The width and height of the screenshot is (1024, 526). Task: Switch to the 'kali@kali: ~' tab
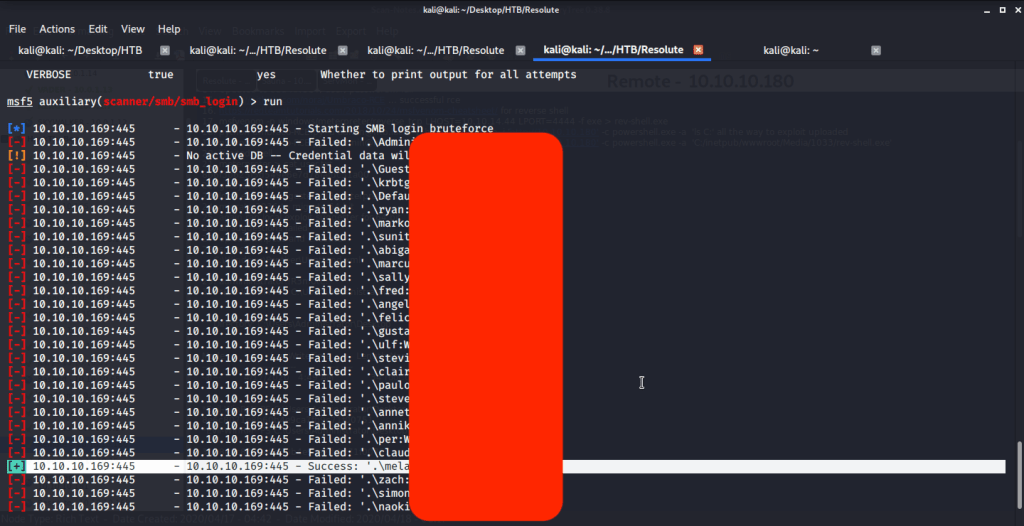pos(790,50)
